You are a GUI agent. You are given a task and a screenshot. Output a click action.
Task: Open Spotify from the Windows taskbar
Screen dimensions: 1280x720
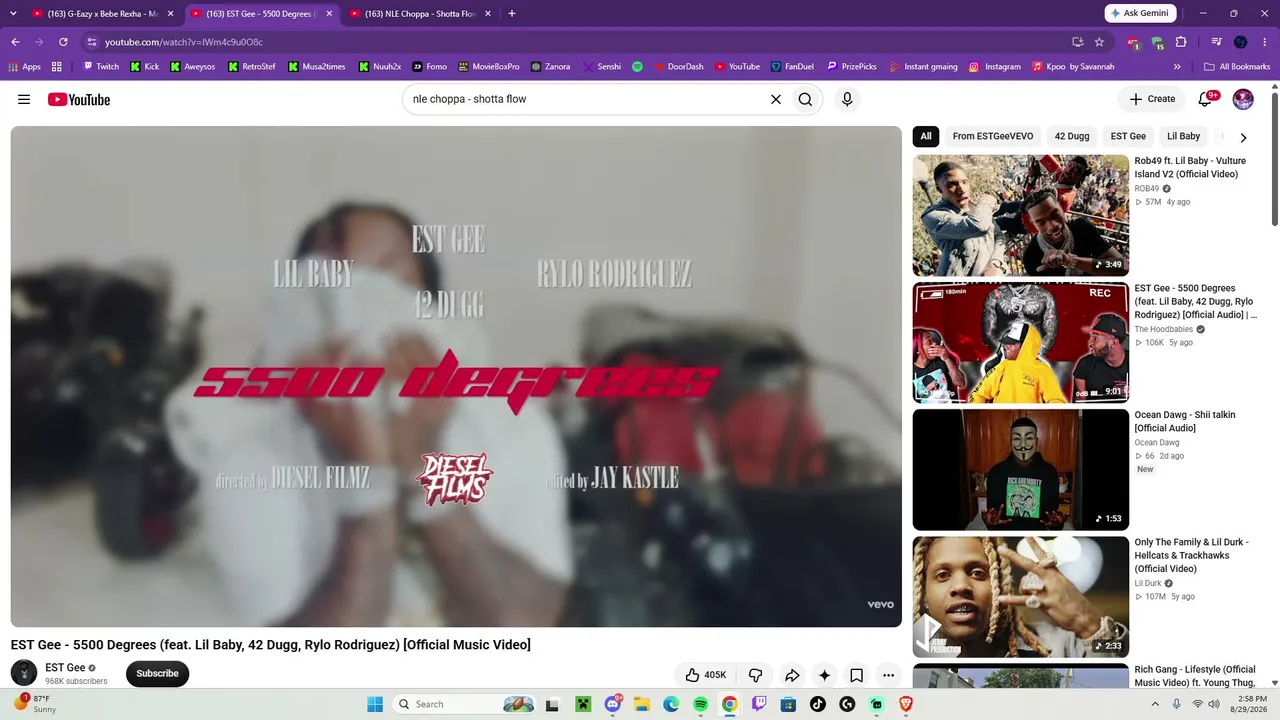point(700,704)
